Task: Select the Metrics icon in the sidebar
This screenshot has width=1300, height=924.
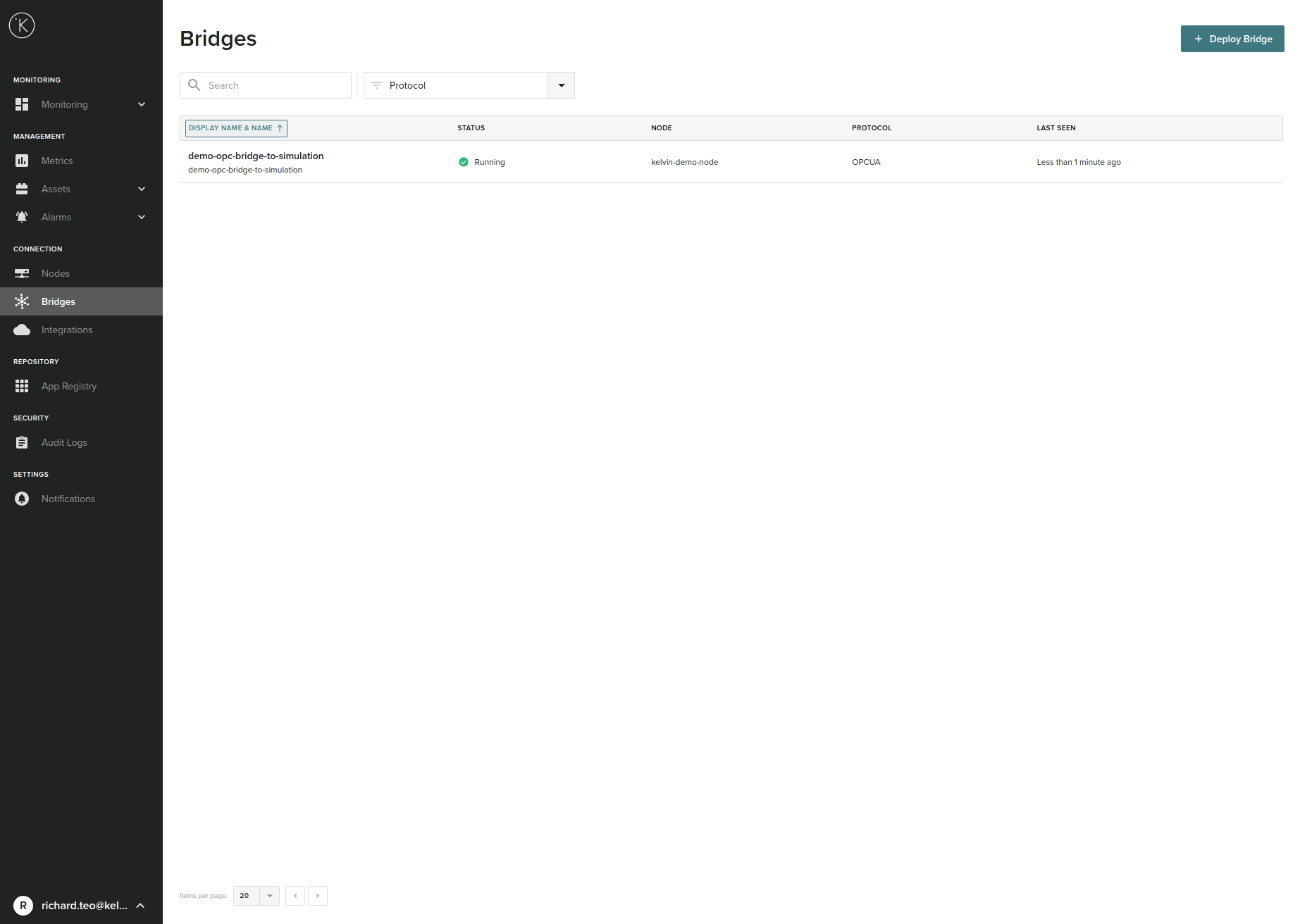Action: coord(22,161)
